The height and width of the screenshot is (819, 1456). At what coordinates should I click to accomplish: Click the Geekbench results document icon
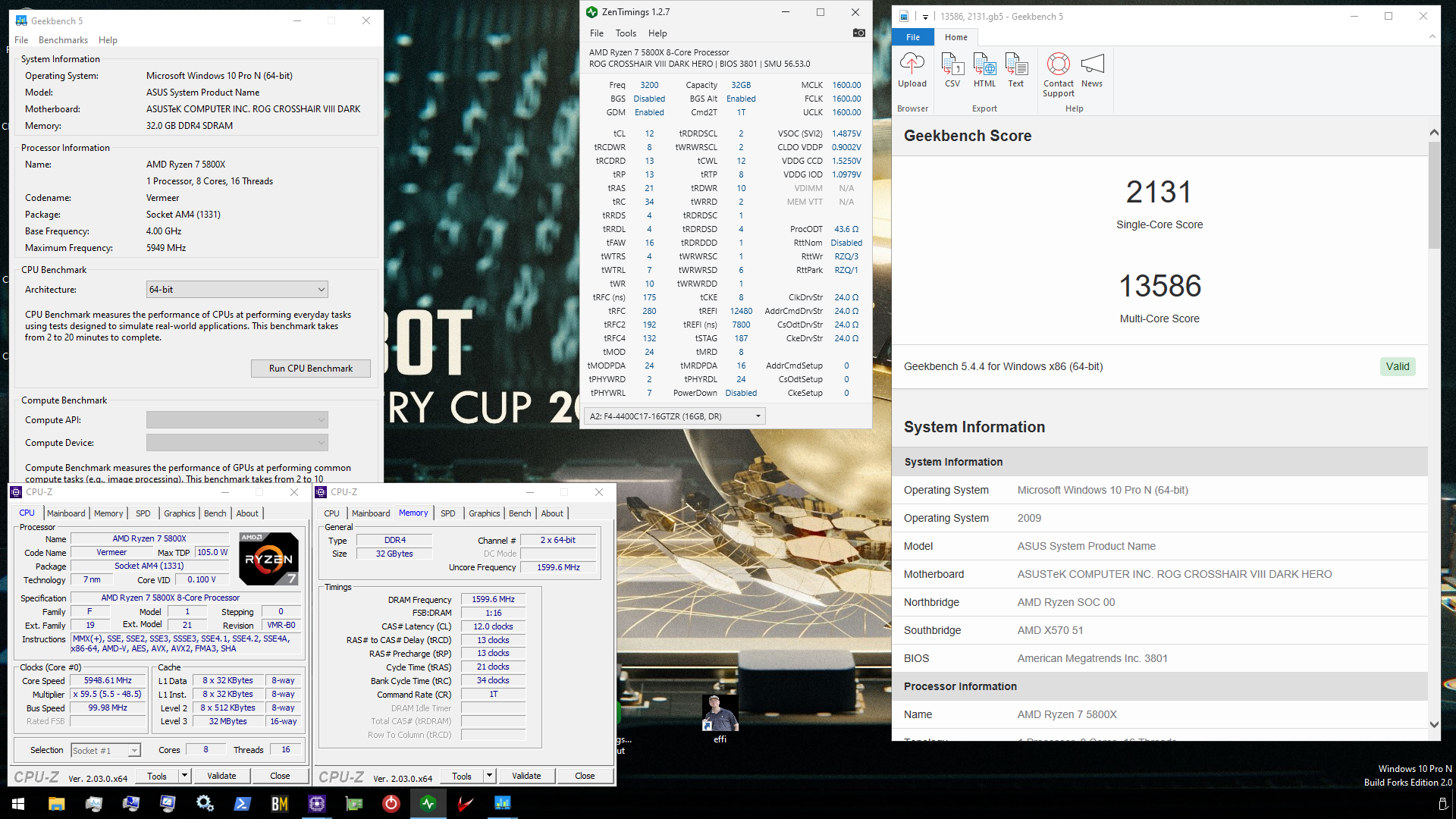(904, 16)
